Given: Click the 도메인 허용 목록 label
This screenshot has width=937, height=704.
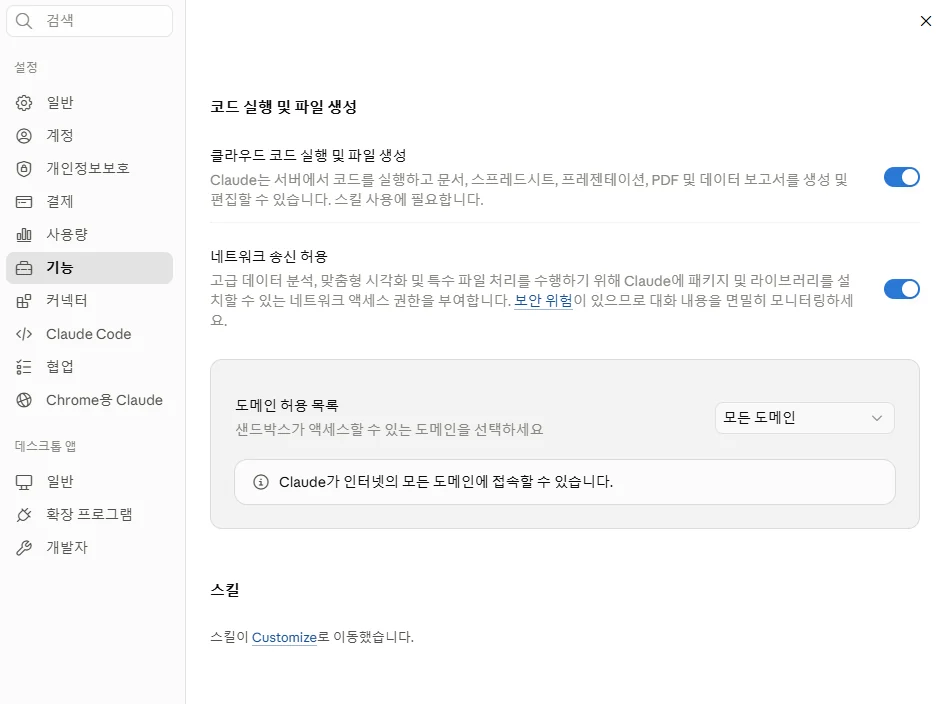Looking at the screenshot, I should tap(287, 405).
